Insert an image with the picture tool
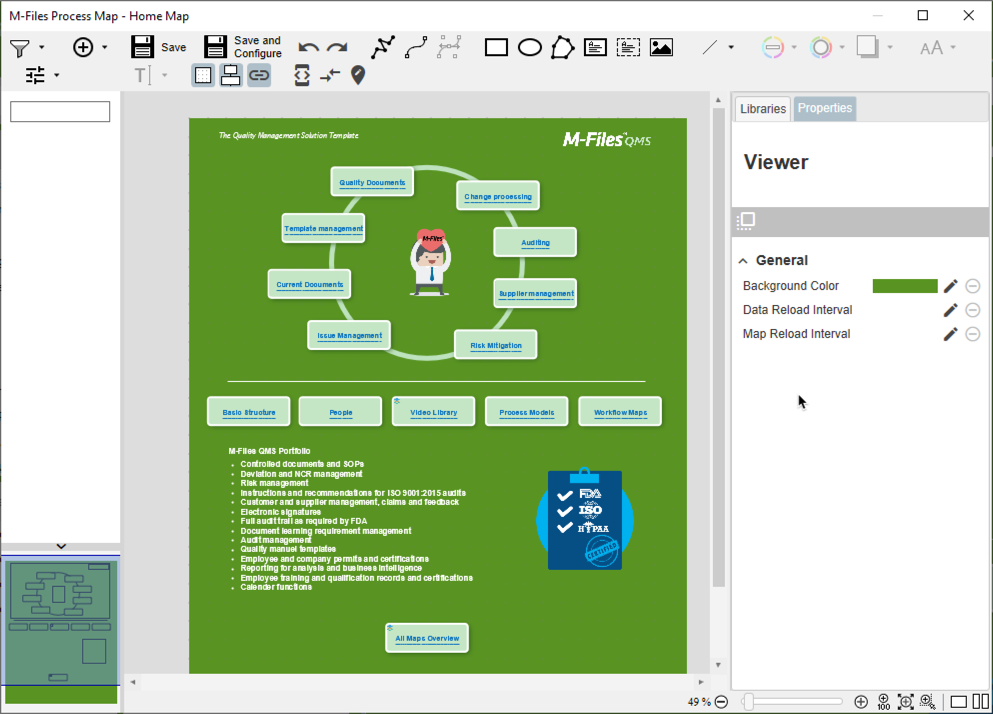The image size is (993, 714). coord(661,47)
